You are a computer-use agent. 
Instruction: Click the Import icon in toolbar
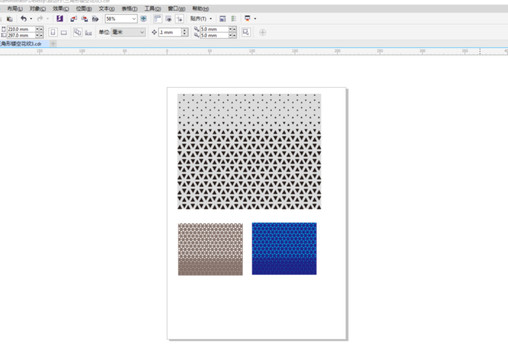(73, 19)
